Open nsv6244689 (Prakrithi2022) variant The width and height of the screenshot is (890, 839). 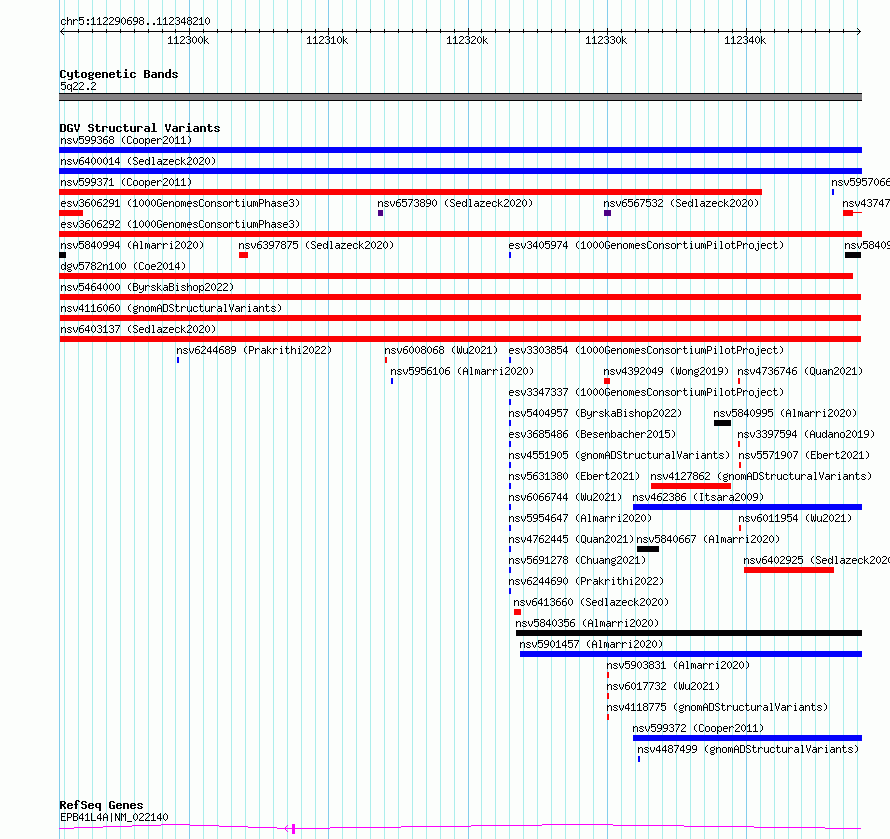click(254, 350)
